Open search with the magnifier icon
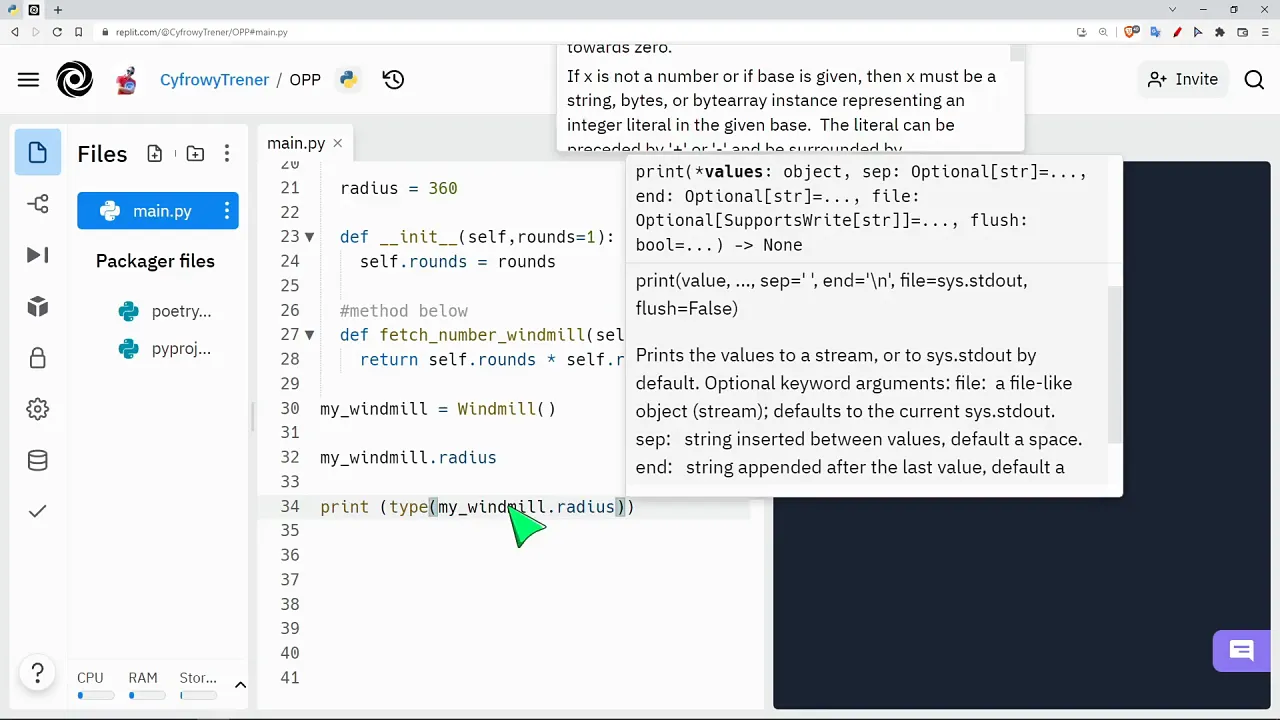 point(1254,80)
